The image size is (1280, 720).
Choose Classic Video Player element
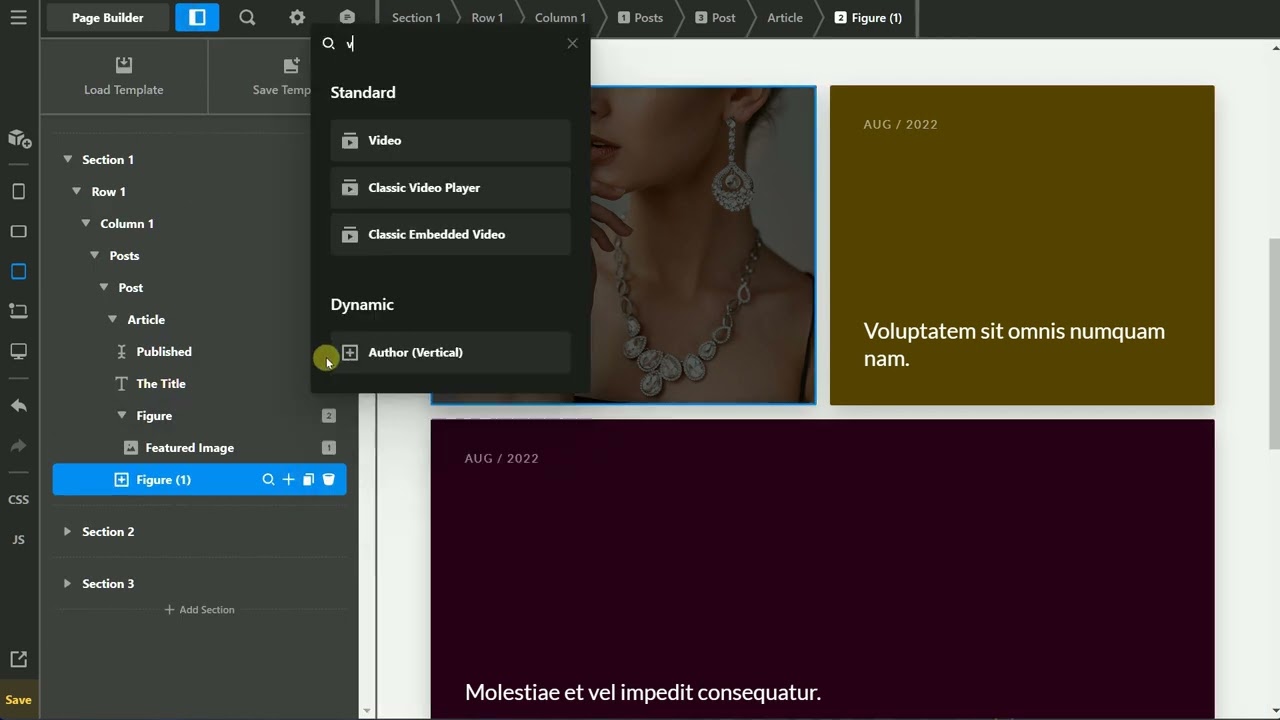(451, 188)
